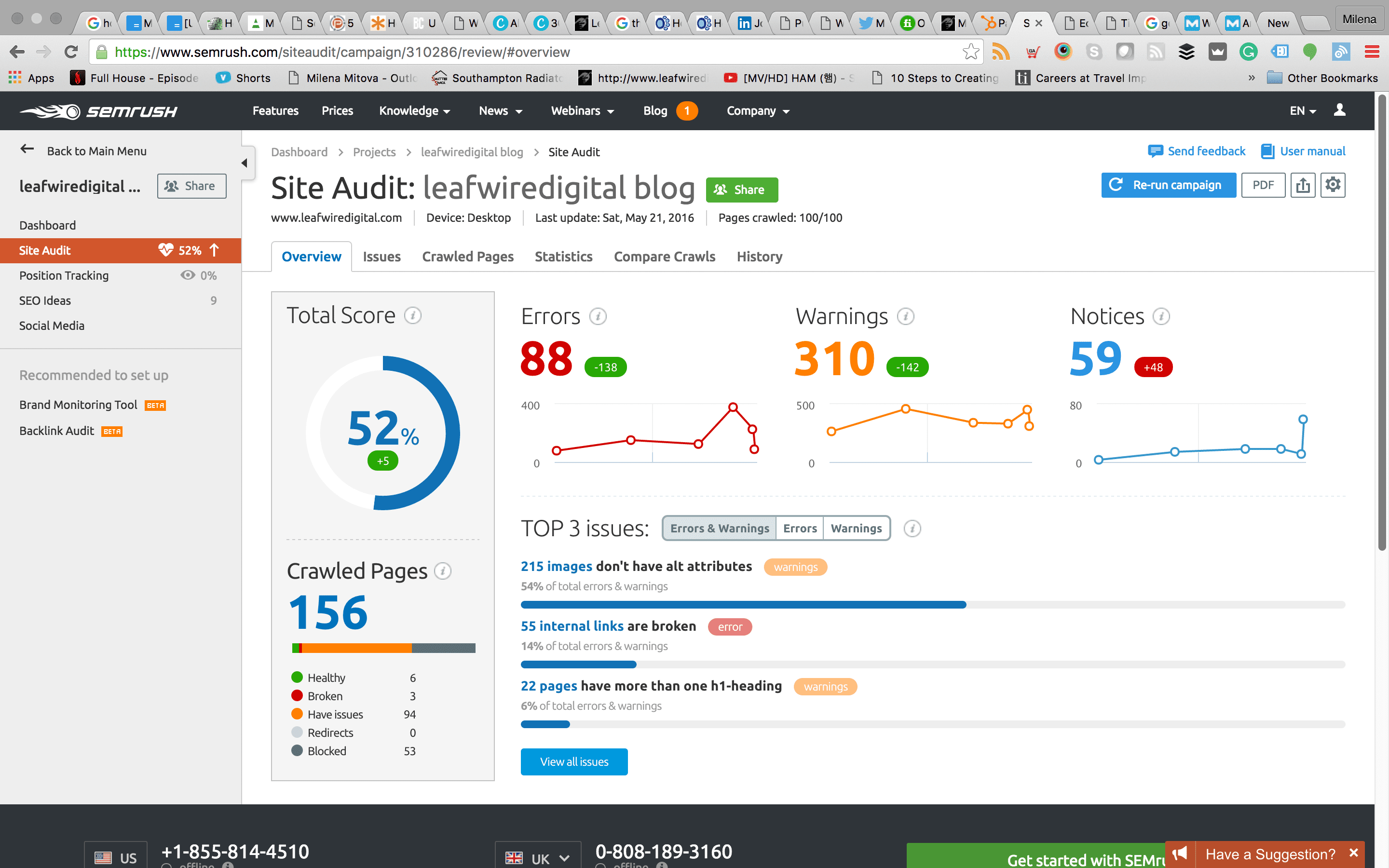Screen dimensions: 1389x868
Task: Click the Position Tracking eye icon
Action: (188, 275)
